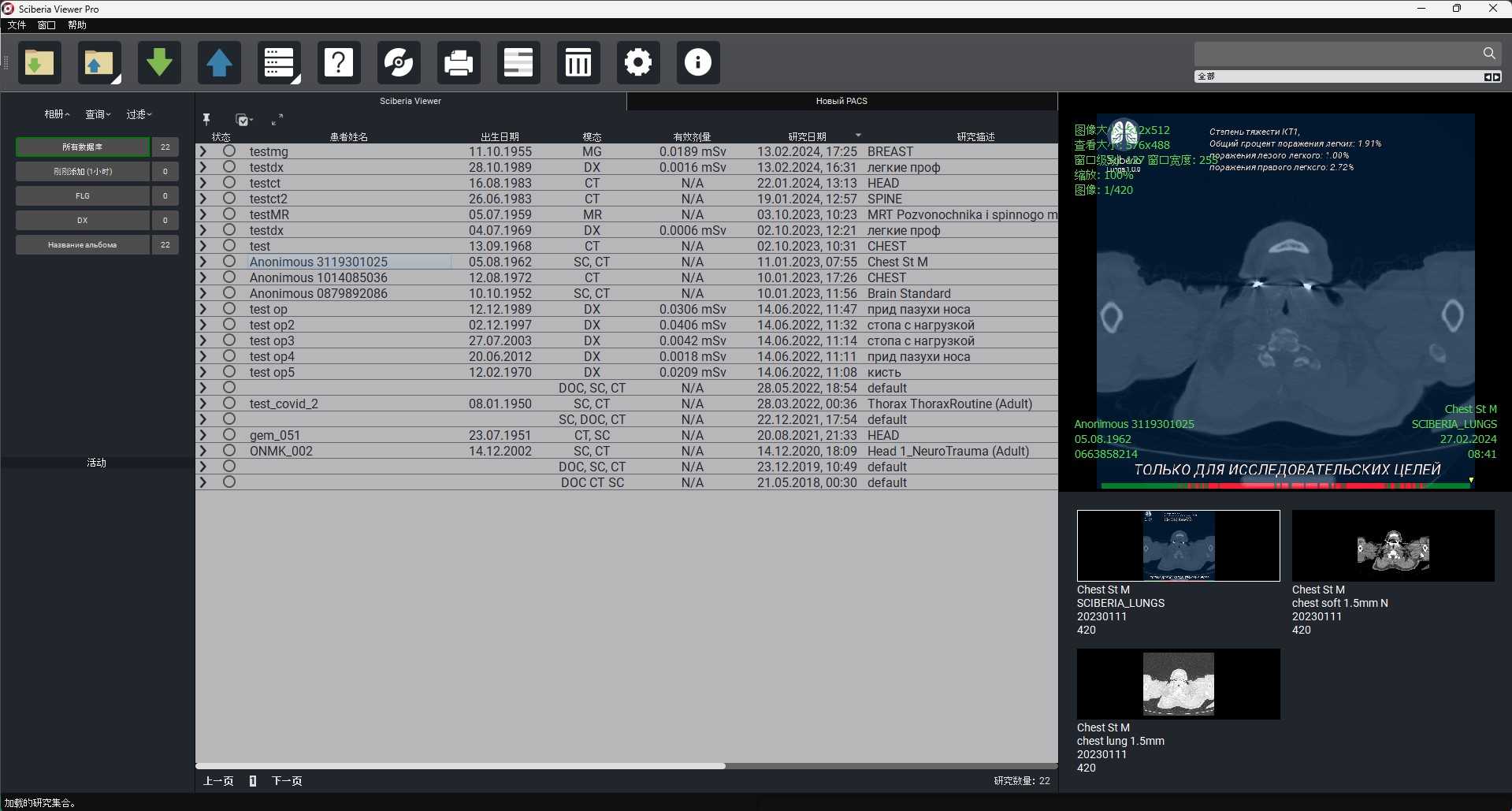The image size is (1512, 811).
Task: Open settings with the gear icon
Action: [x=638, y=62]
